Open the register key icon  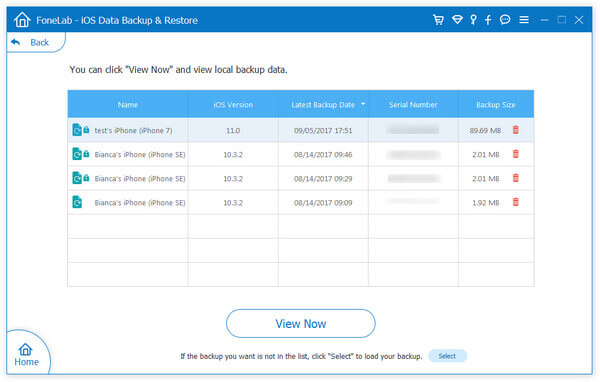click(473, 20)
